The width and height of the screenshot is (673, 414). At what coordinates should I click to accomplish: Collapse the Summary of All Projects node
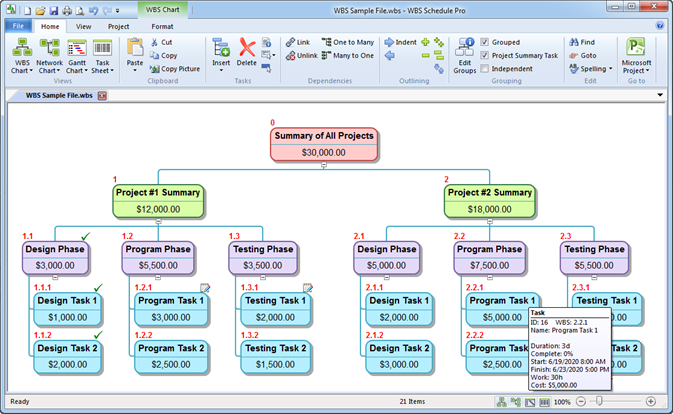click(x=324, y=165)
